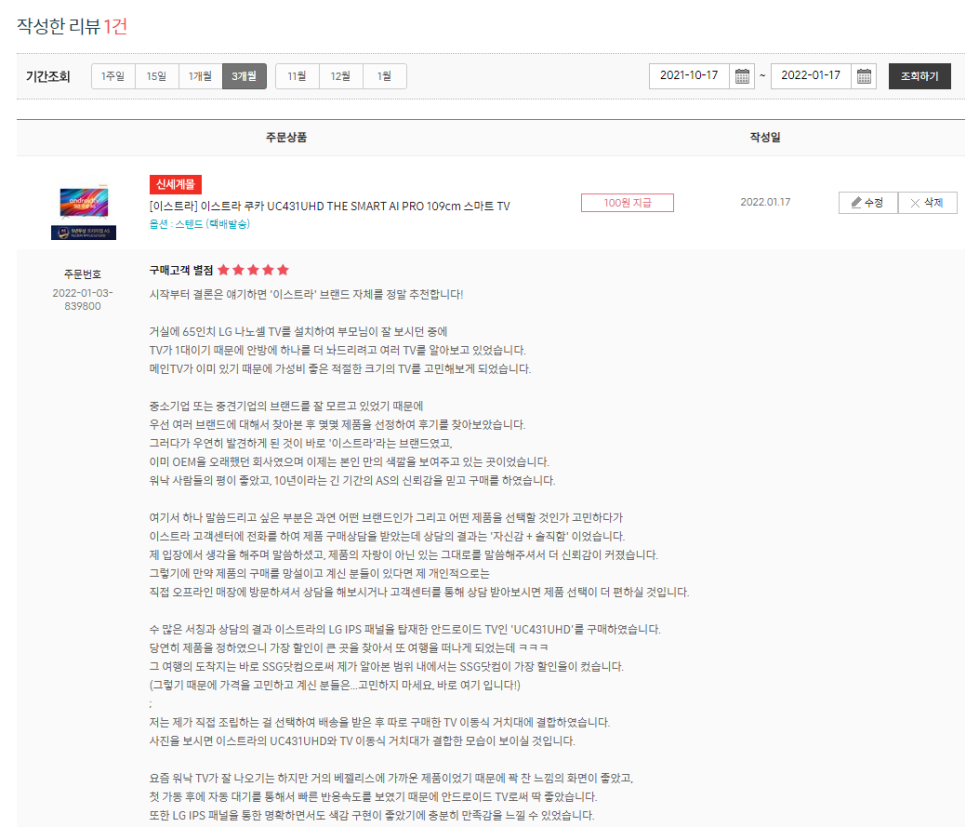The height and width of the screenshot is (827, 966).
Task: Click the review line mentioning 65인치 LG 나노셀 TV
Action: tap(298, 332)
